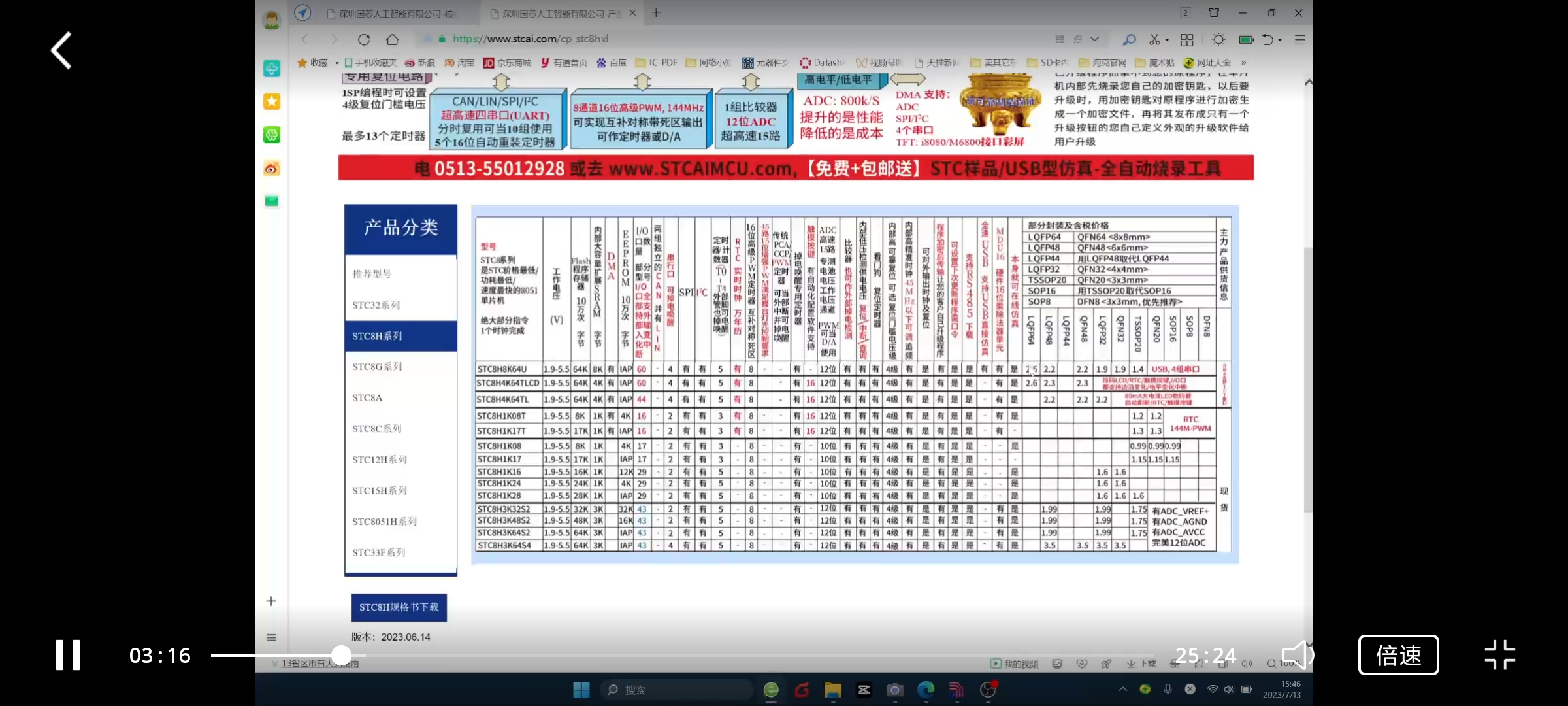Select STC8A in product categories
This screenshot has height=706, width=1568.
tap(400, 397)
